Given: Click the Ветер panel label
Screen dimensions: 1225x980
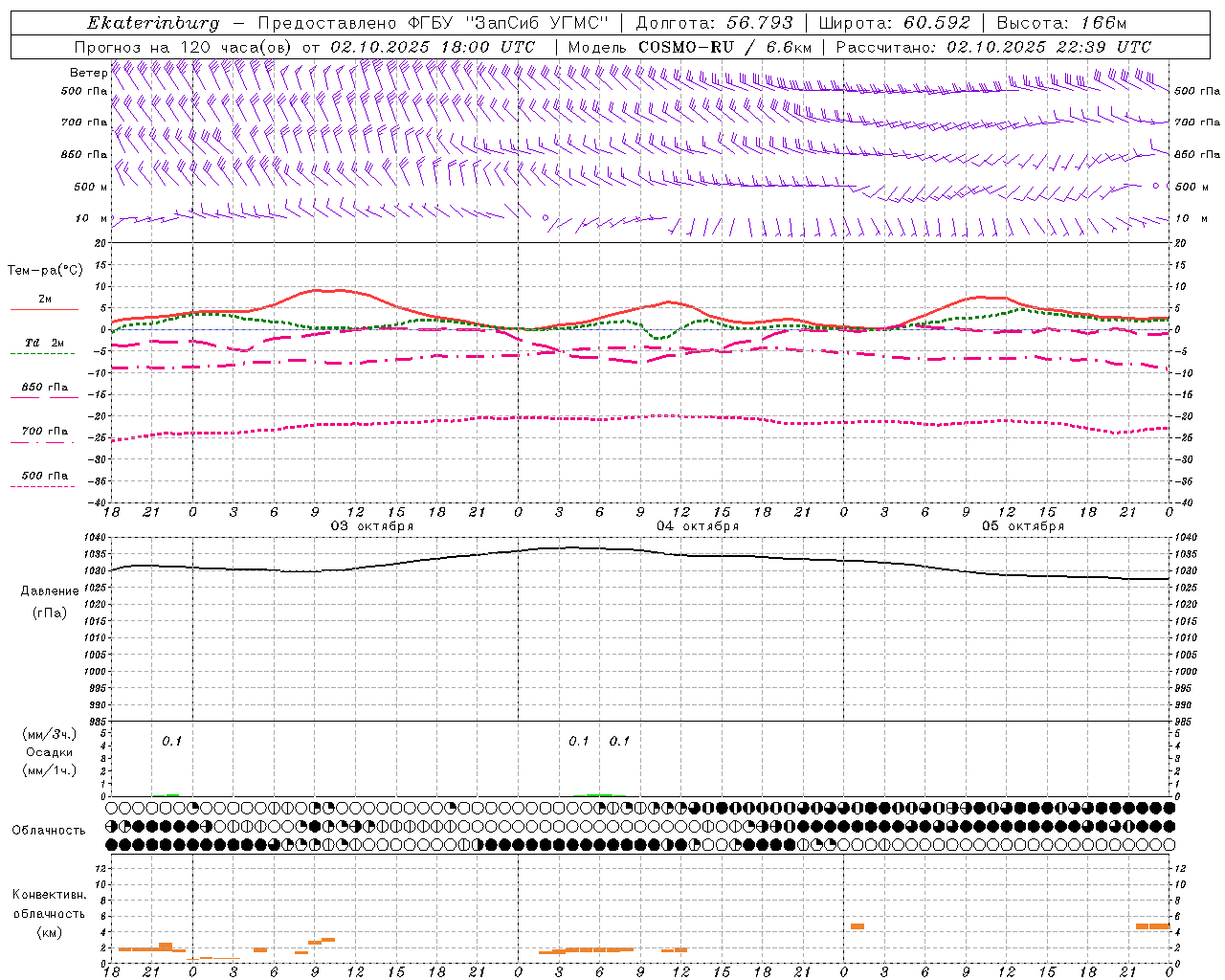Looking at the screenshot, I should (88, 73).
